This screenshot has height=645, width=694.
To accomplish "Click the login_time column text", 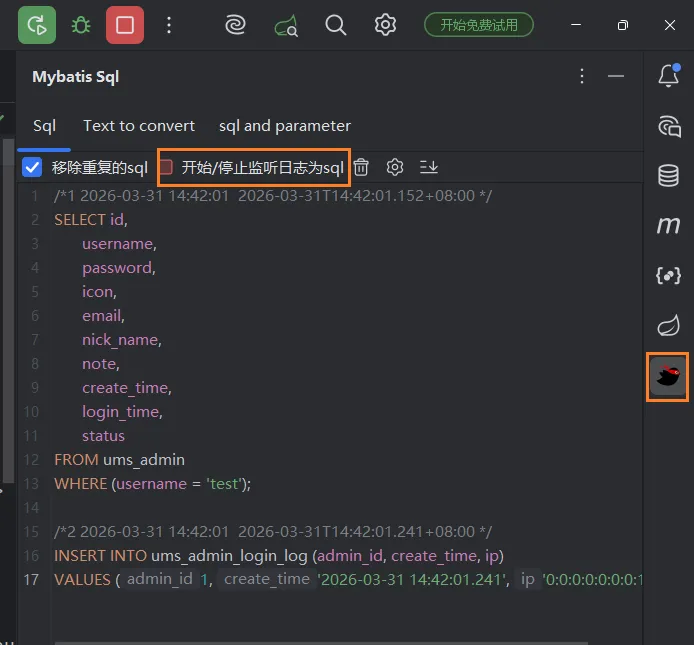I will 120,412.
